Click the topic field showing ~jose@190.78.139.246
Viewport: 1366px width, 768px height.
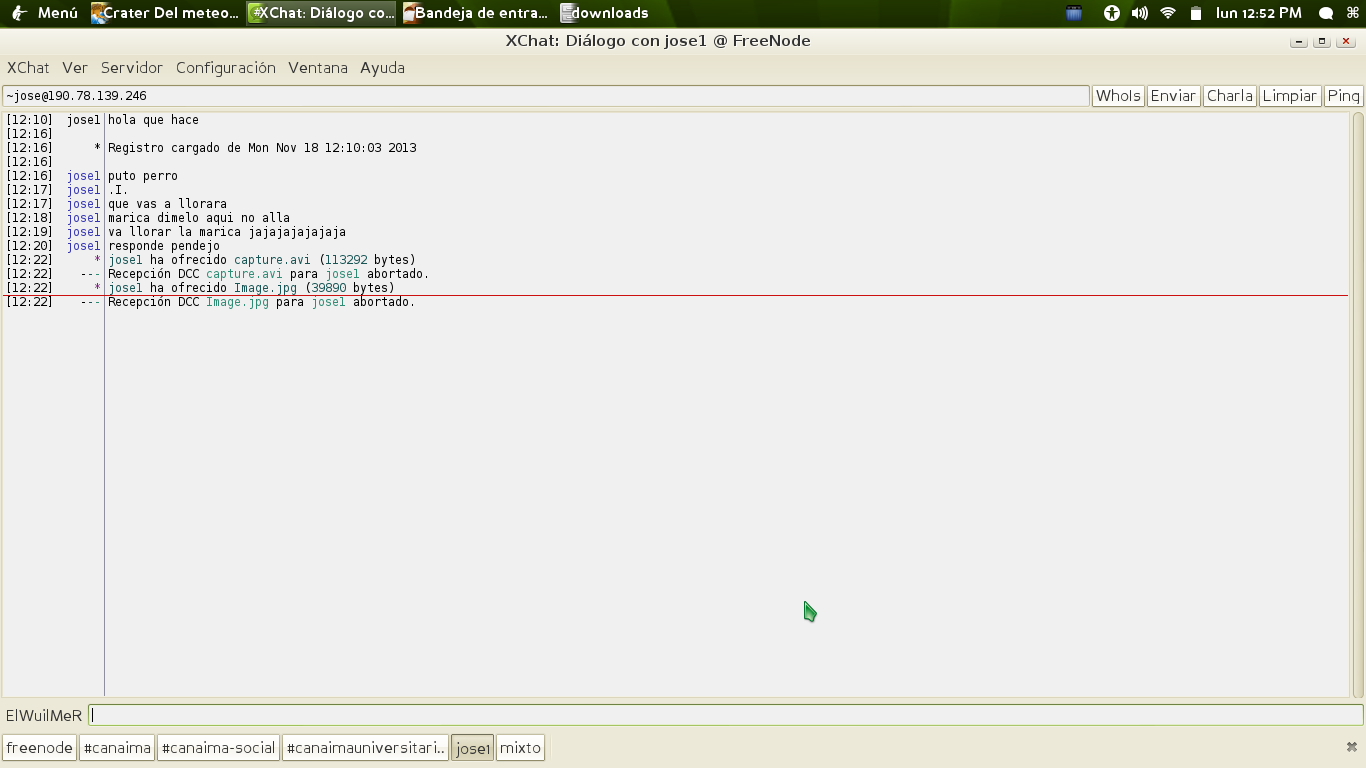[546, 96]
